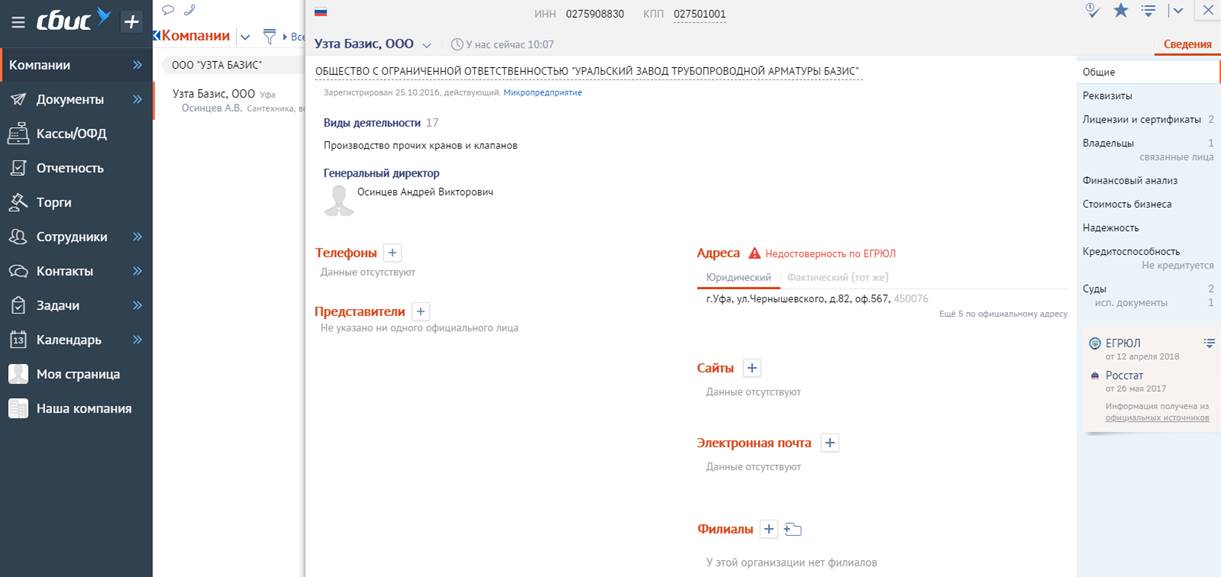Expand the dropdown next to Узта Базис, ООО
1221x577 pixels.
pyautogui.click(x=427, y=45)
